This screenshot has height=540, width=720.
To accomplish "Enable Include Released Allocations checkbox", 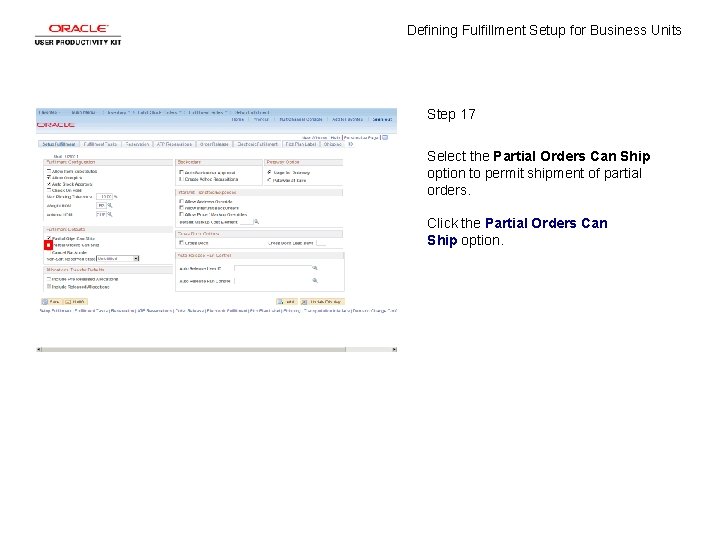I will pyautogui.click(x=49, y=286).
